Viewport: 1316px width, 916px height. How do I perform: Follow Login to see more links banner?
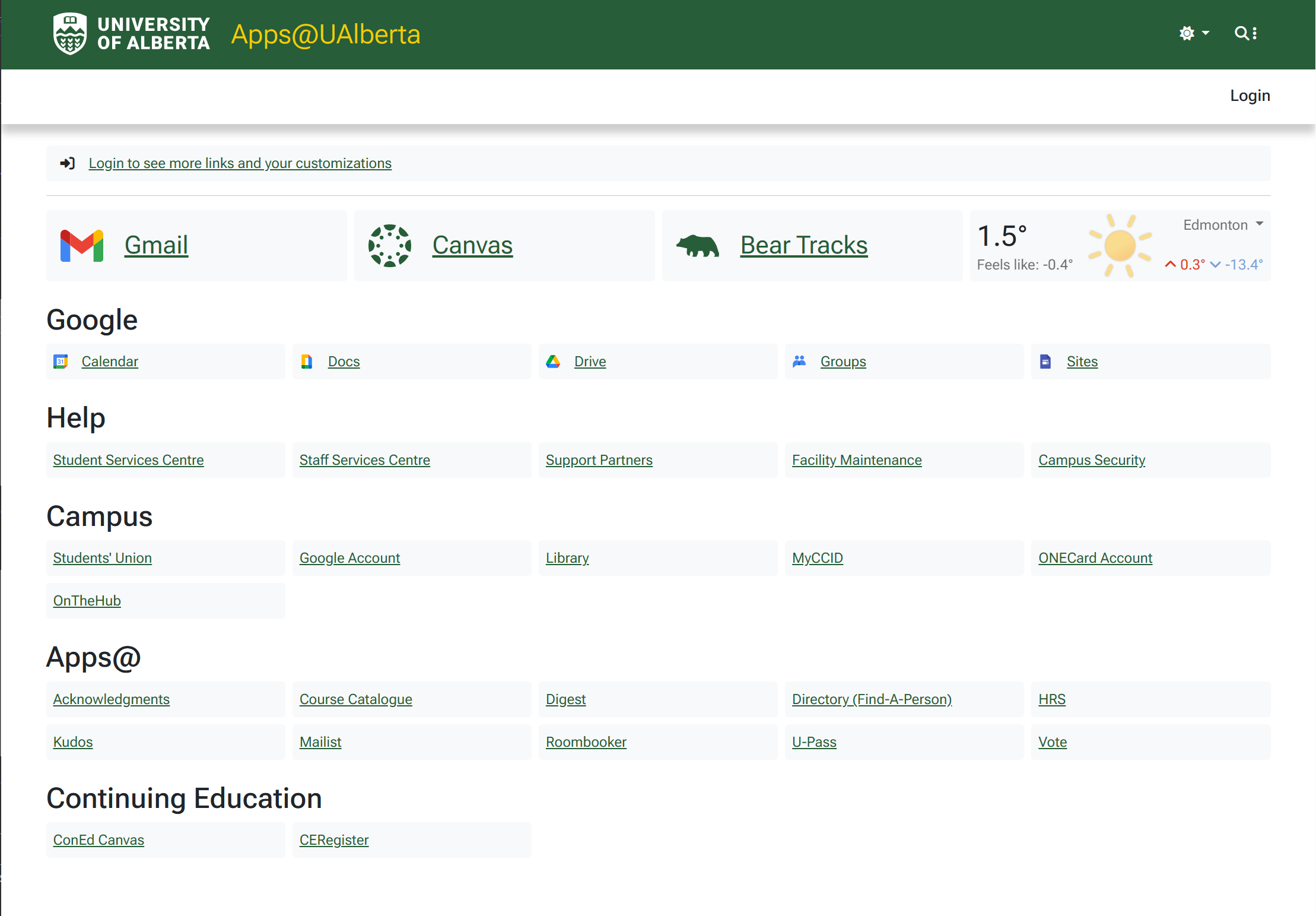[240, 163]
